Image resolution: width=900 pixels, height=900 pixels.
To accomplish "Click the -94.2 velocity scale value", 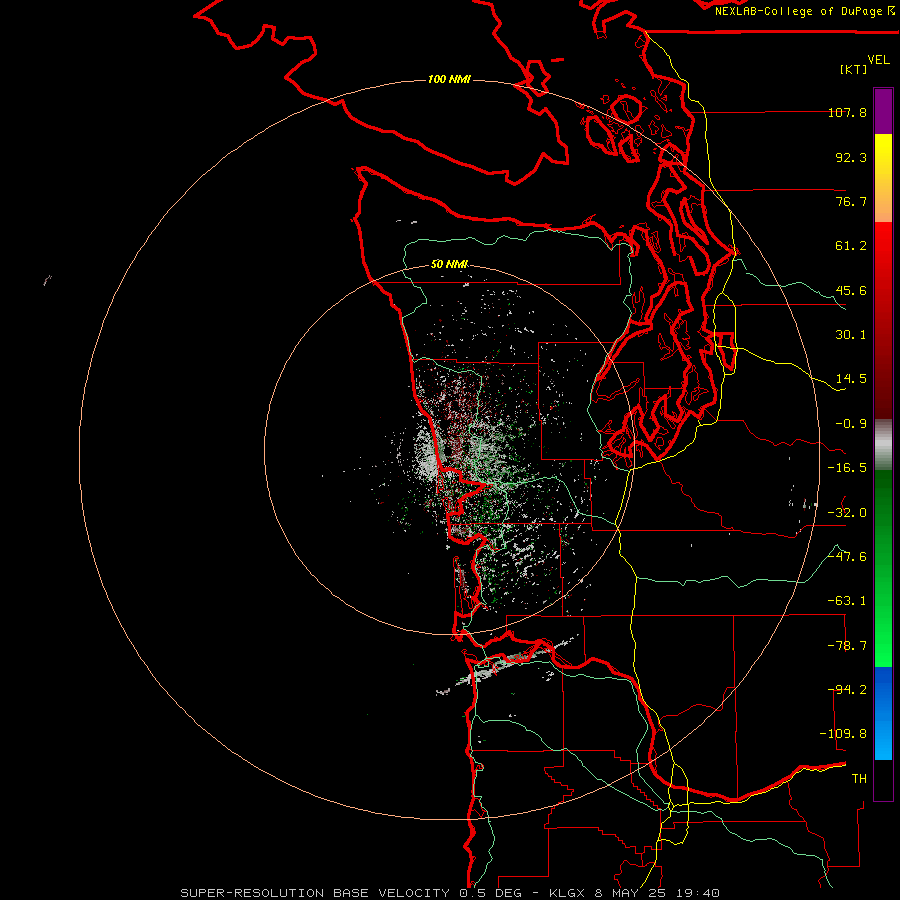I will [x=847, y=690].
